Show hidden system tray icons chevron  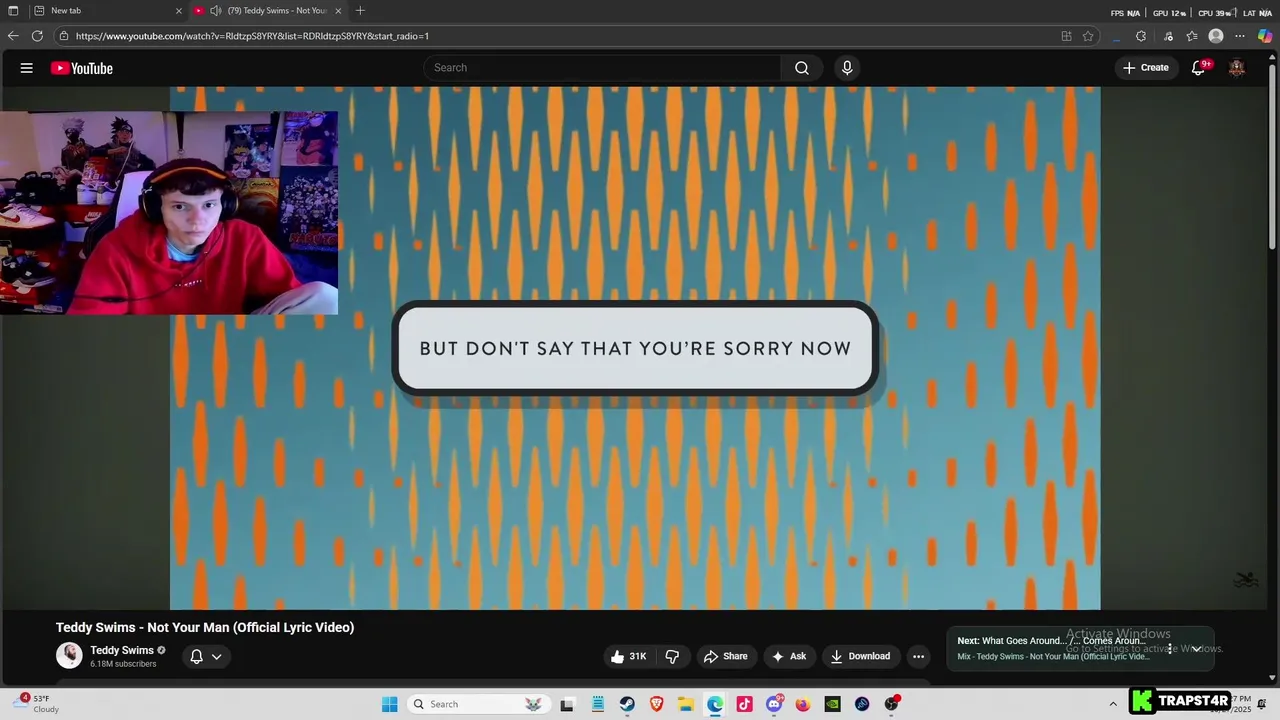[1113, 704]
